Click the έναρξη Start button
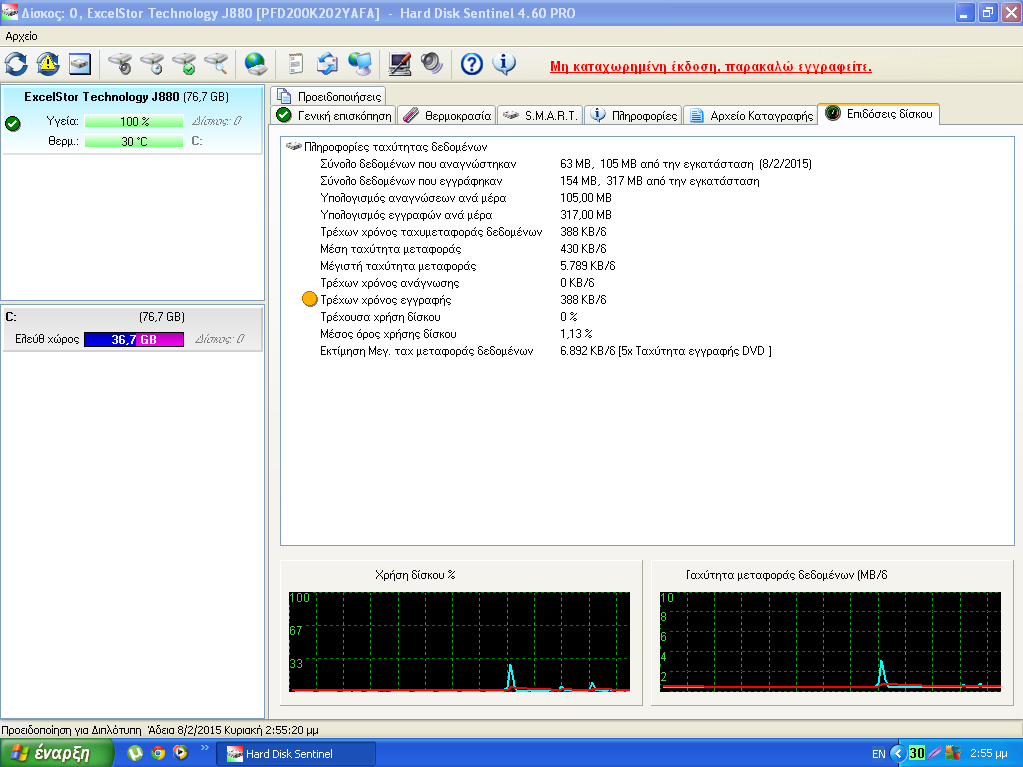The width and height of the screenshot is (1023, 767). [57, 753]
